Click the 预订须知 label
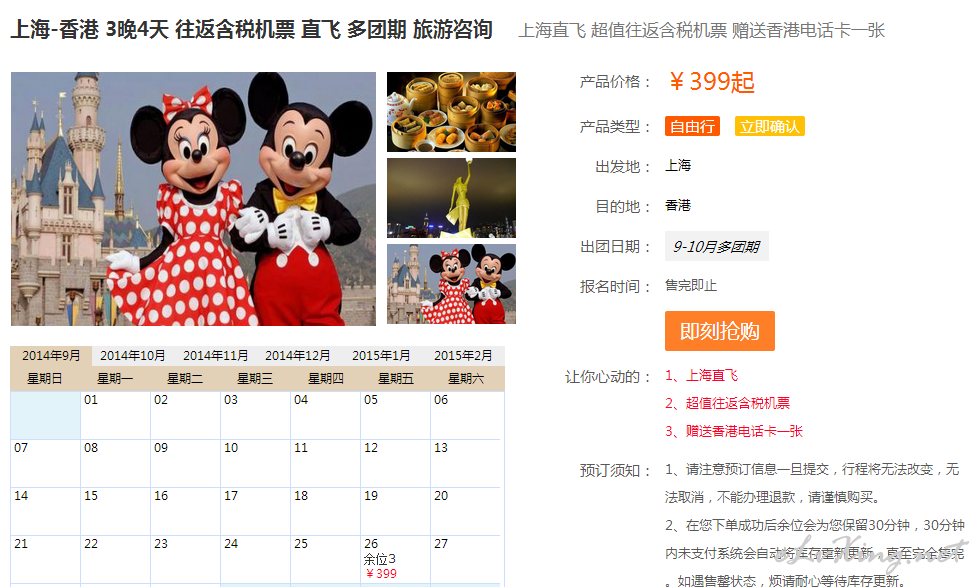Image resolution: width=979 pixels, height=587 pixels. [x=616, y=470]
